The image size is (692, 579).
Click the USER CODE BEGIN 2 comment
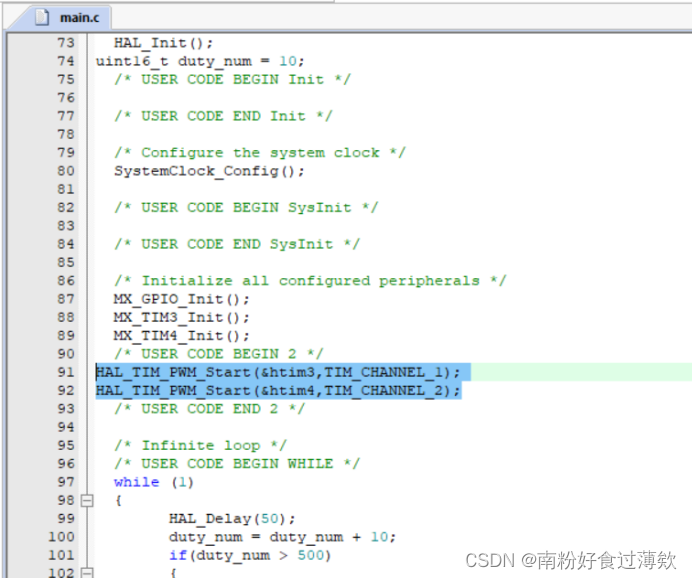coord(219,354)
